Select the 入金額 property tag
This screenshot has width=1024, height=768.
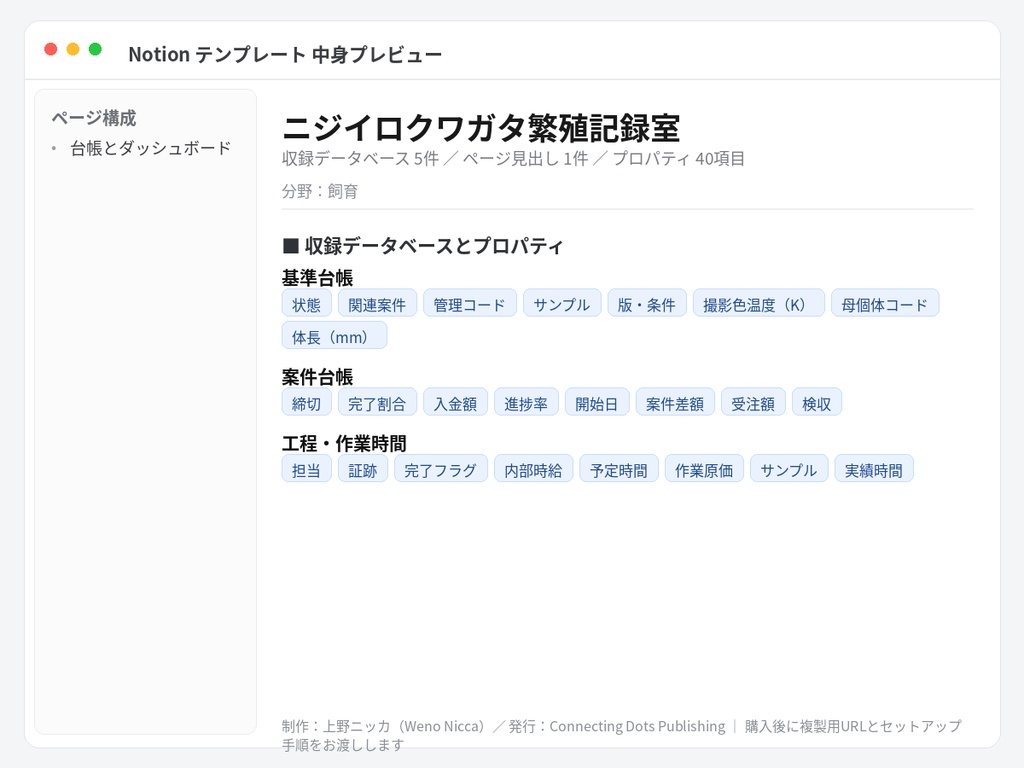(x=456, y=403)
